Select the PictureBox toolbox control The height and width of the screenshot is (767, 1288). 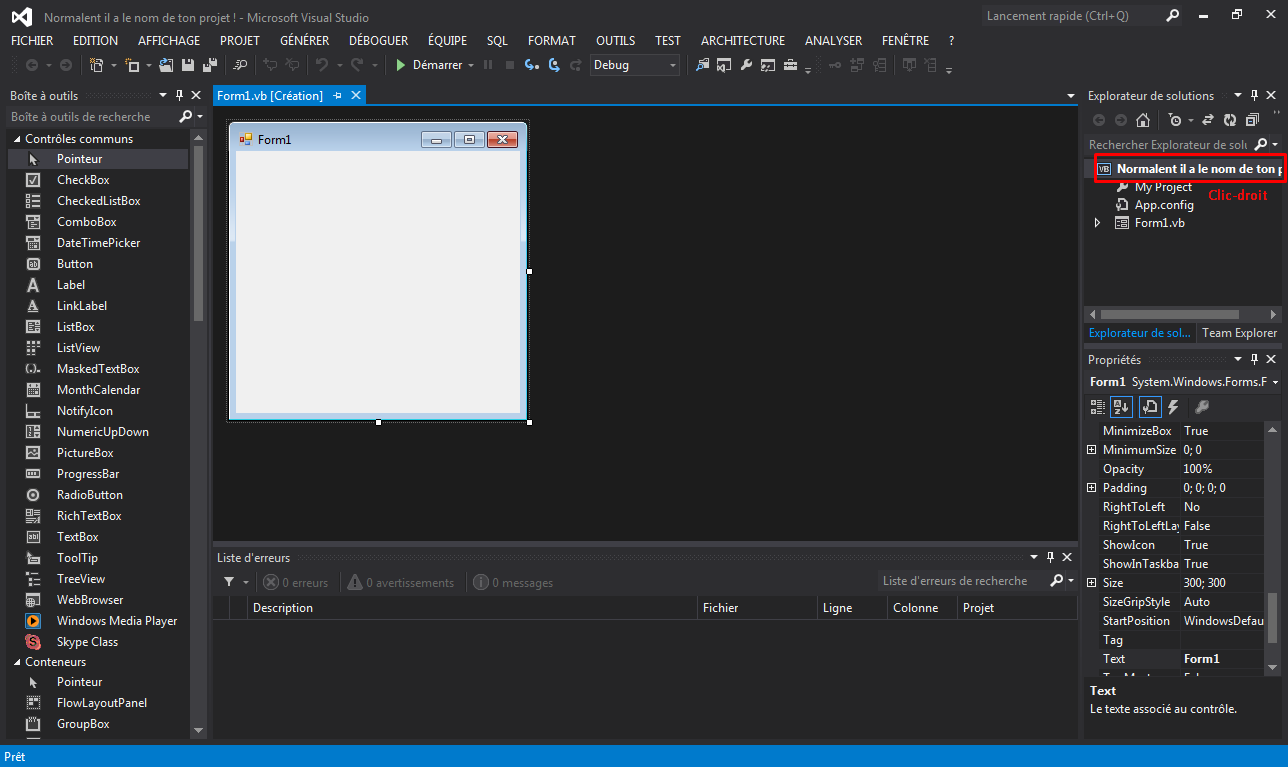[98, 453]
